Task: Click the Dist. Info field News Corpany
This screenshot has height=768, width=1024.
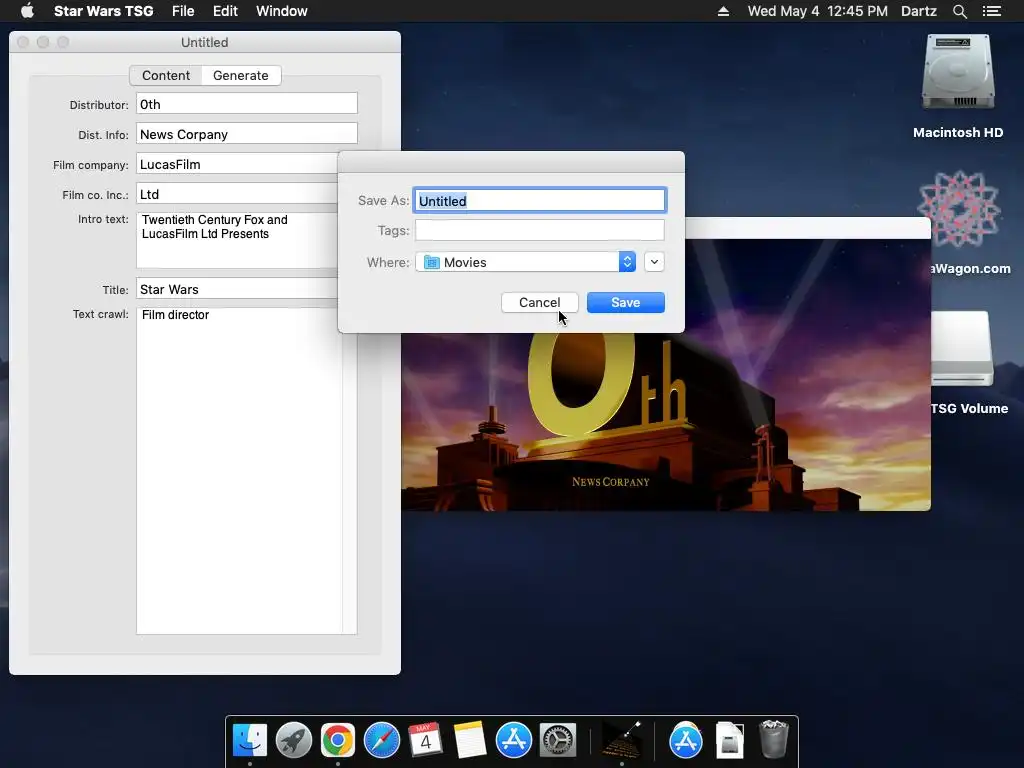Action: pyautogui.click(x=247, y=134)
